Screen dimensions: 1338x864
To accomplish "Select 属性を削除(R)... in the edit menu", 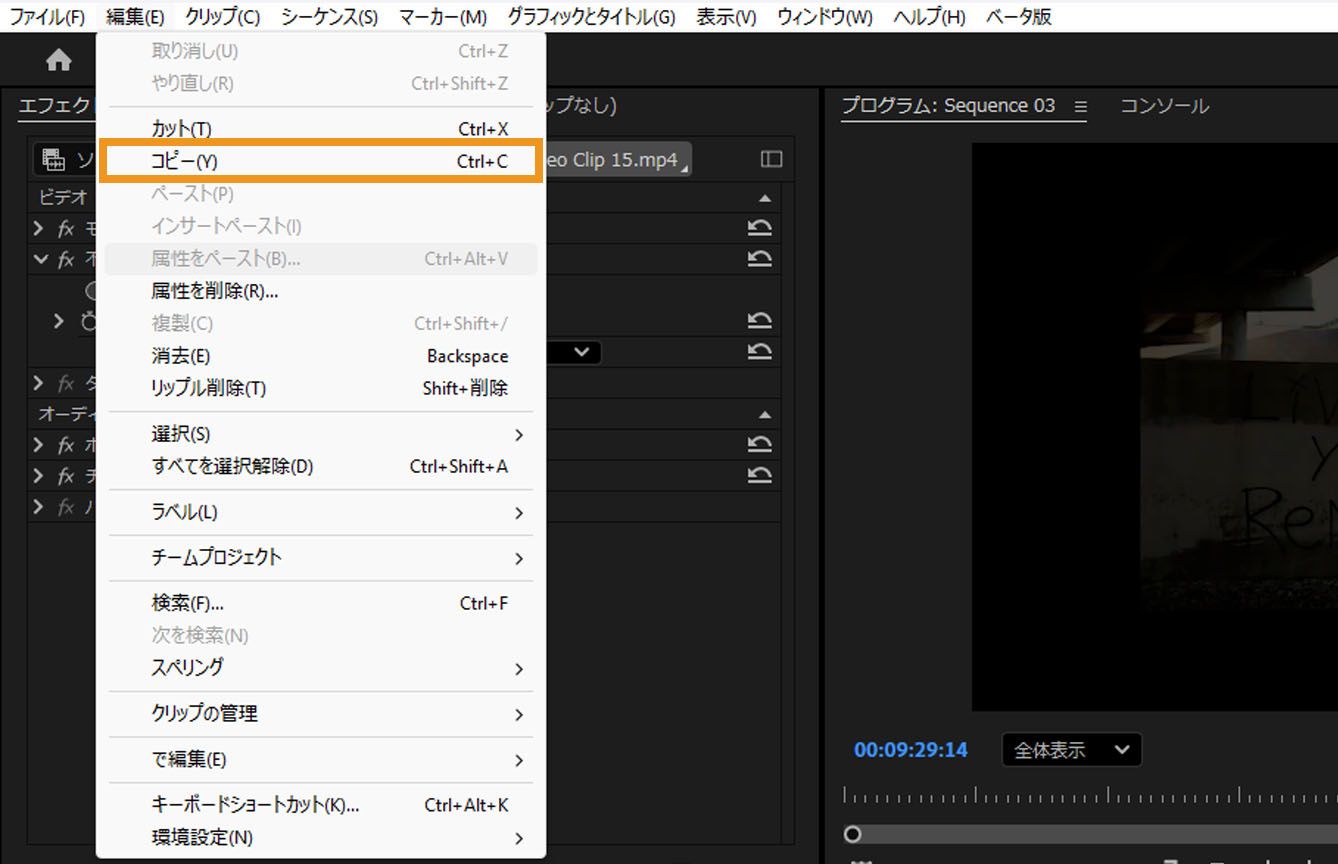I will click(x=321, y=291).
